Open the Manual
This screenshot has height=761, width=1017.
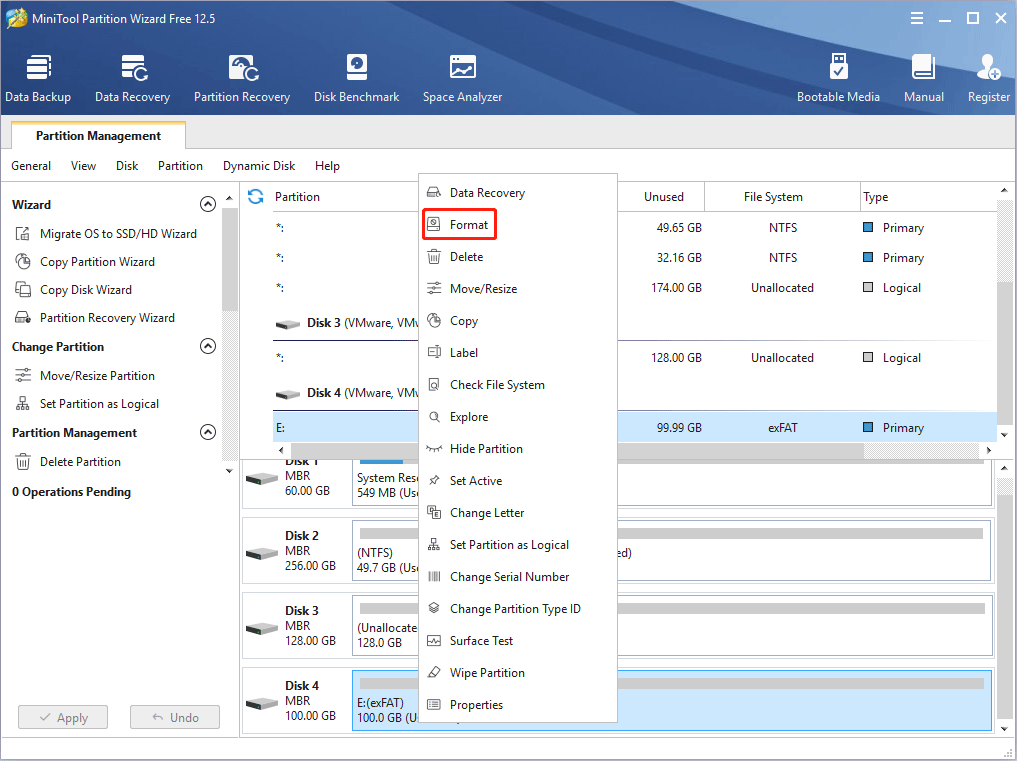pyautogui.click(x=924, y=79)
